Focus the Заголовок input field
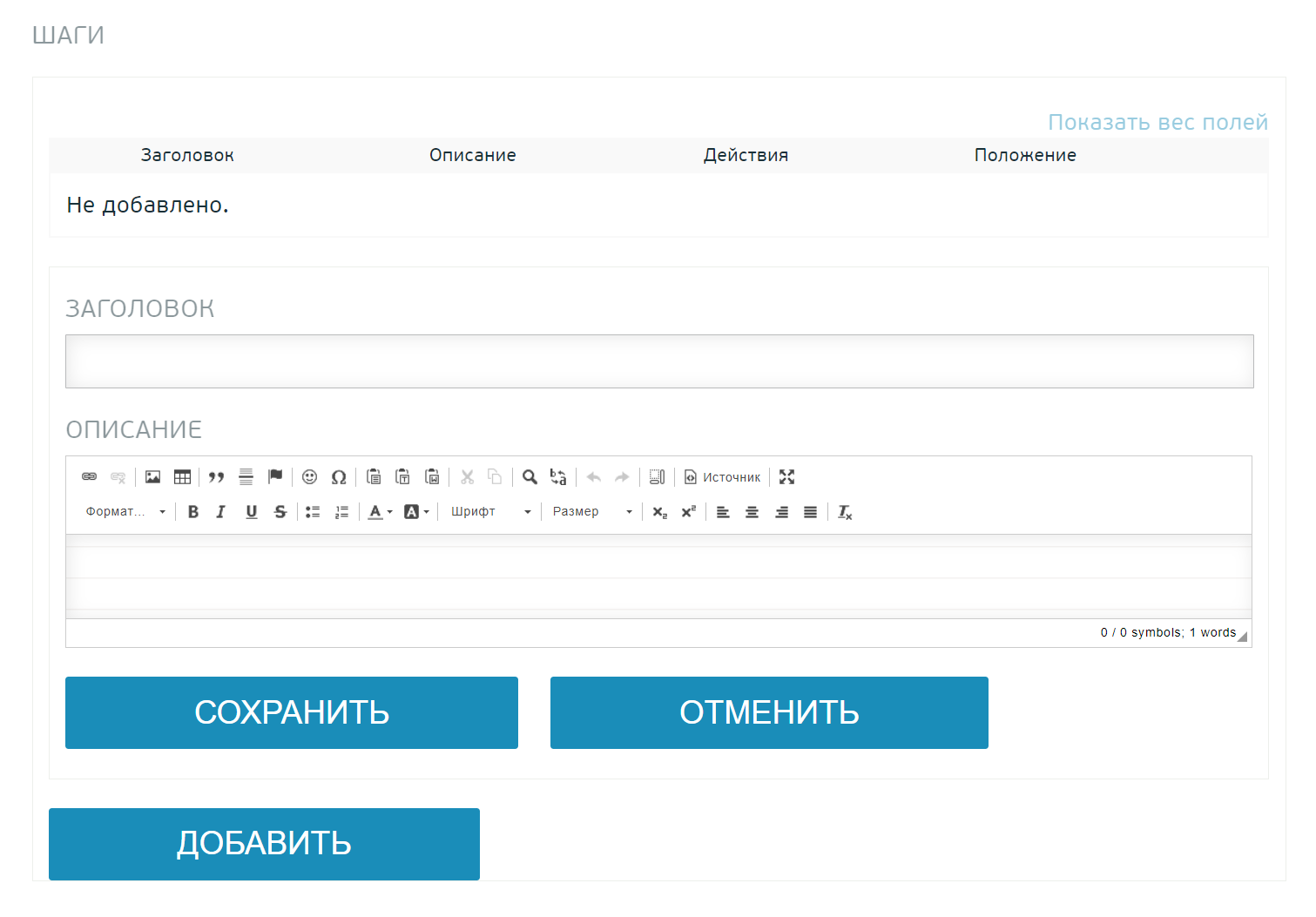Viewport: 1316px width, 917px height. (x=659, y=361)
